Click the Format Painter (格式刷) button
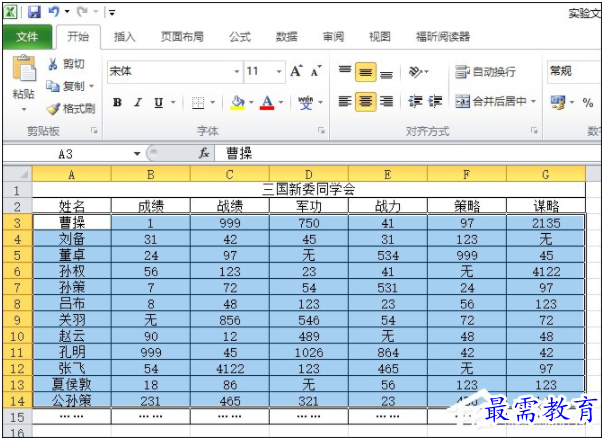This screenshot has width=606, height=441. pos(71,109)
